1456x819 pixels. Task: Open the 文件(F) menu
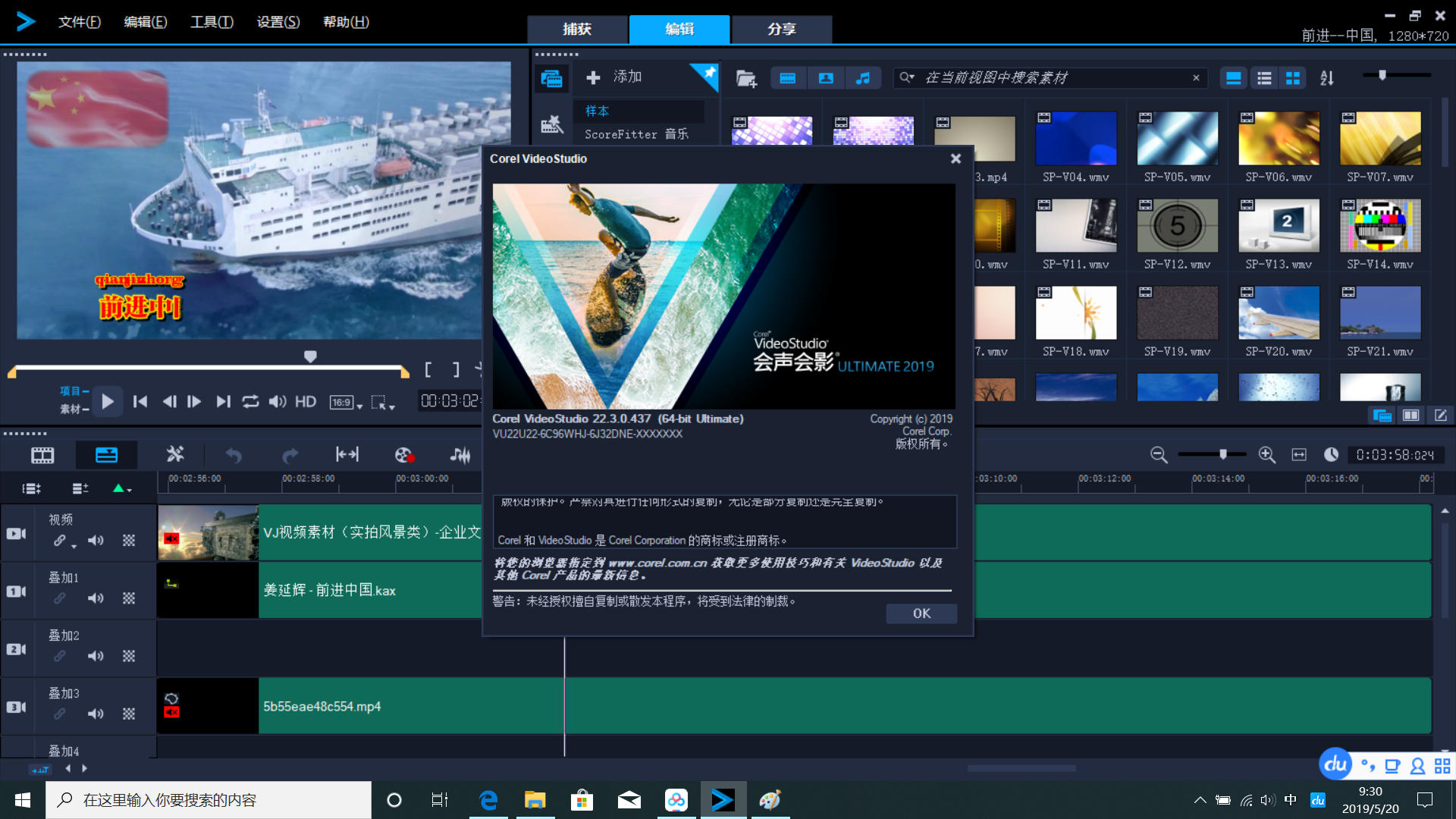80,22
